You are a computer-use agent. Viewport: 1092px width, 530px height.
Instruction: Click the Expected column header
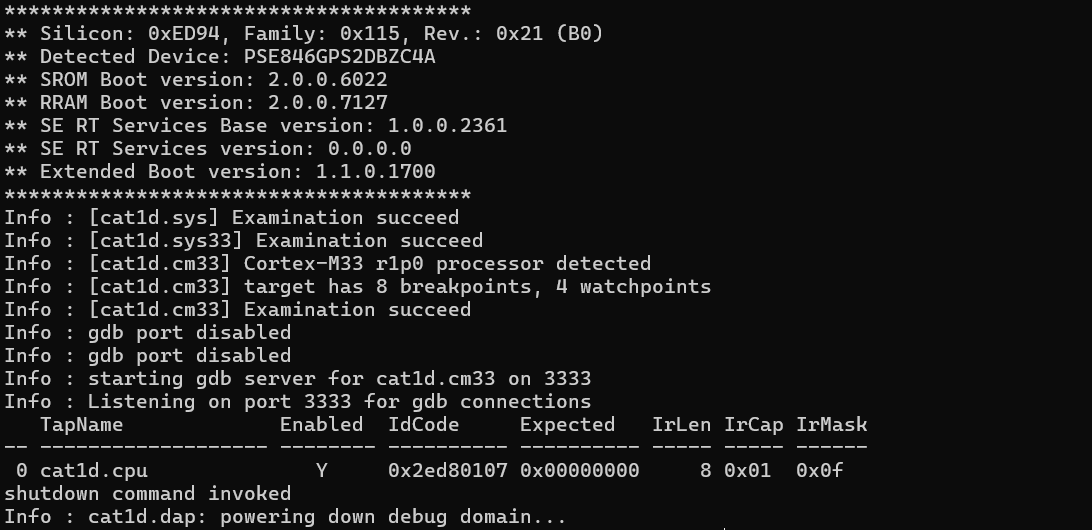tap(567, 425)
